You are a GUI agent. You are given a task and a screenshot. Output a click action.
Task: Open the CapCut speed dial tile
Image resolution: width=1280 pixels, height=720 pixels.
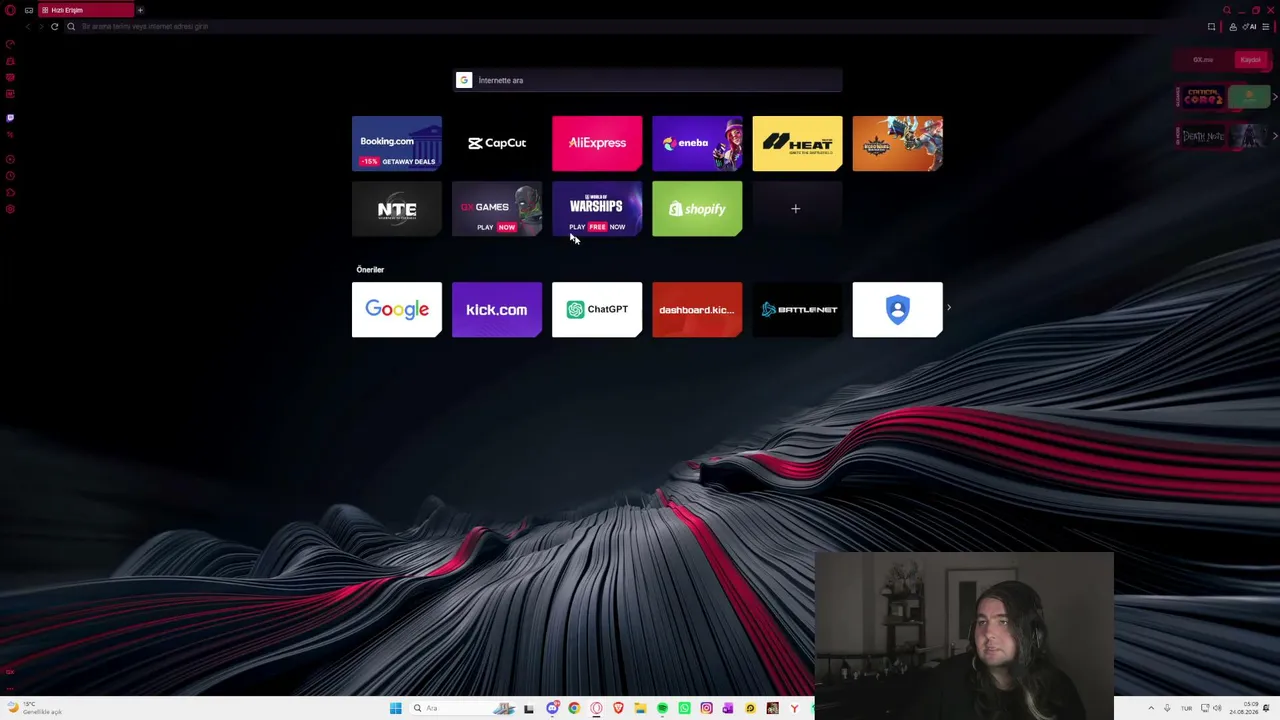click(497, 143)
